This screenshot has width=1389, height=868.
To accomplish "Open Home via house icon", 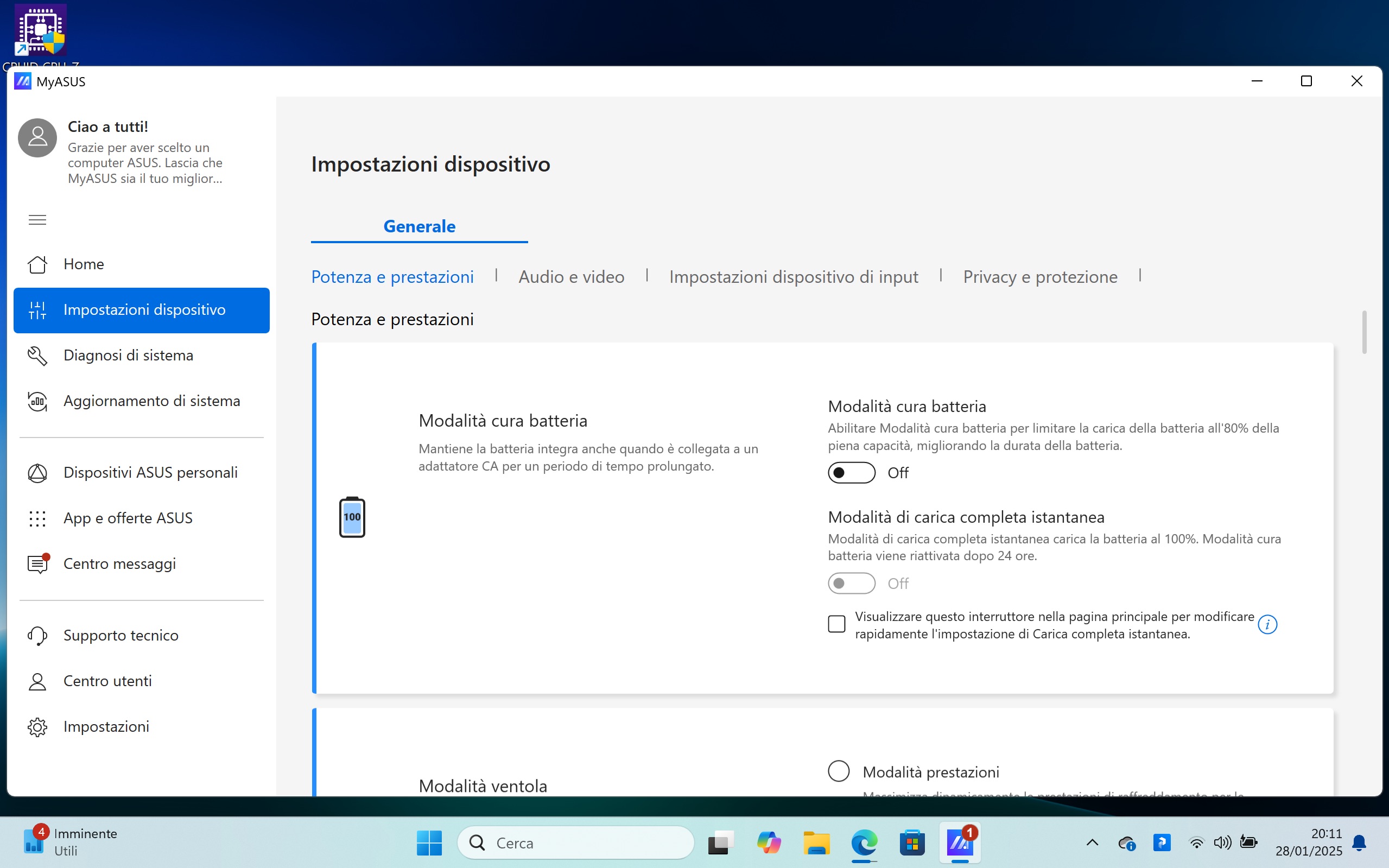I will 37,264.
